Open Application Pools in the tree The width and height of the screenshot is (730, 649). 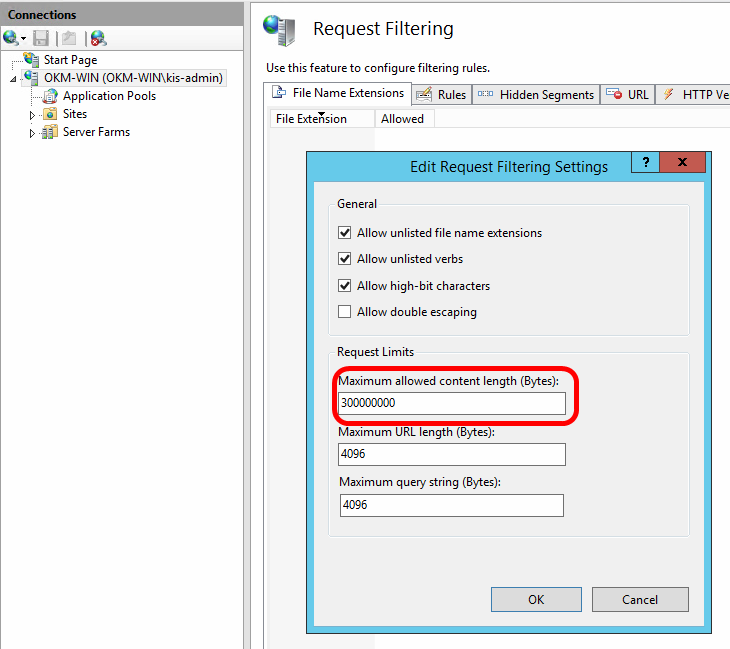[x=109, y=96]
